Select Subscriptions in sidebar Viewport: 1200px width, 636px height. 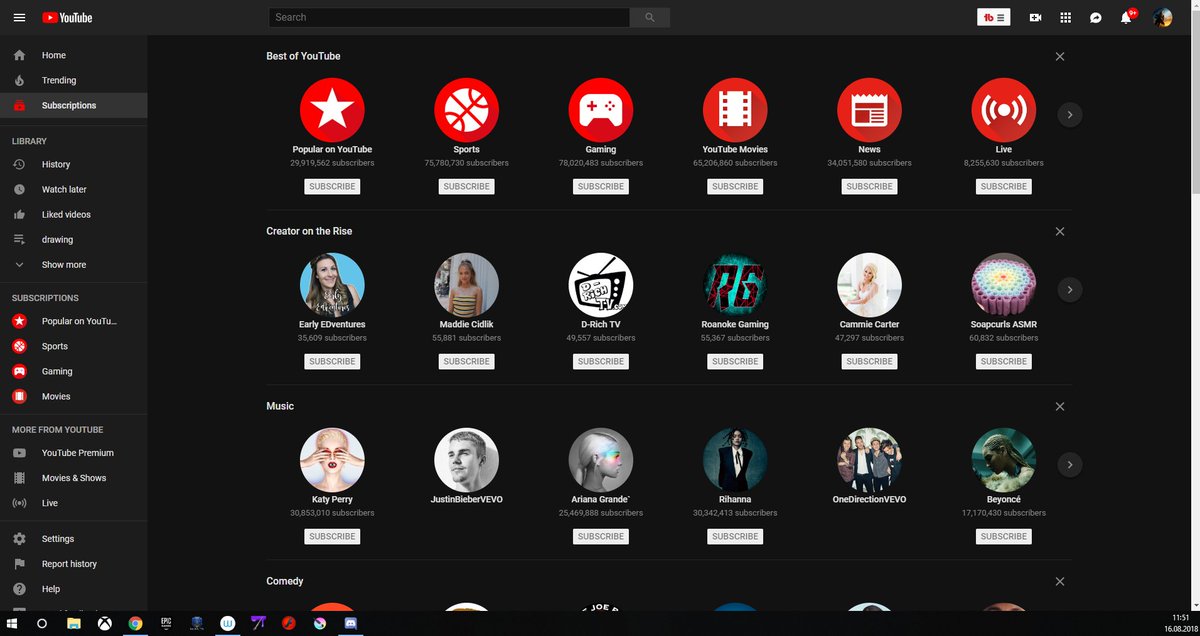click(73, 105)
